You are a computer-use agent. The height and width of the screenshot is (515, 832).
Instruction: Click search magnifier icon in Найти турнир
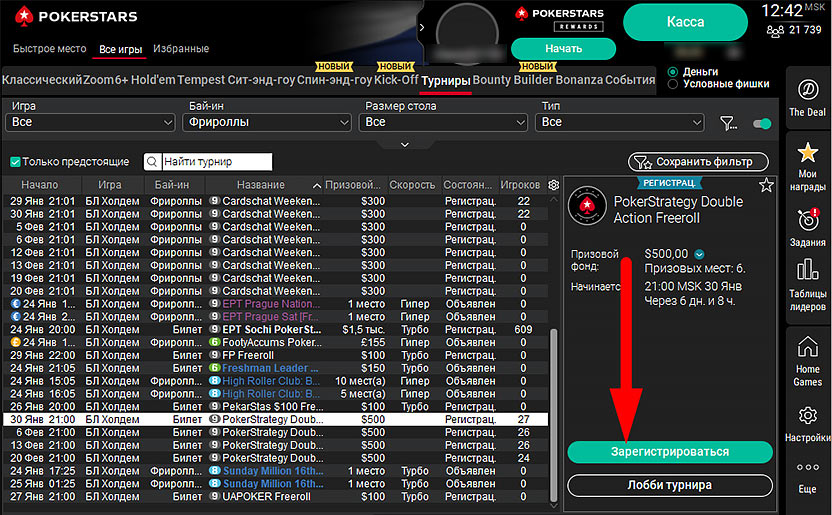tap(152, 162)
